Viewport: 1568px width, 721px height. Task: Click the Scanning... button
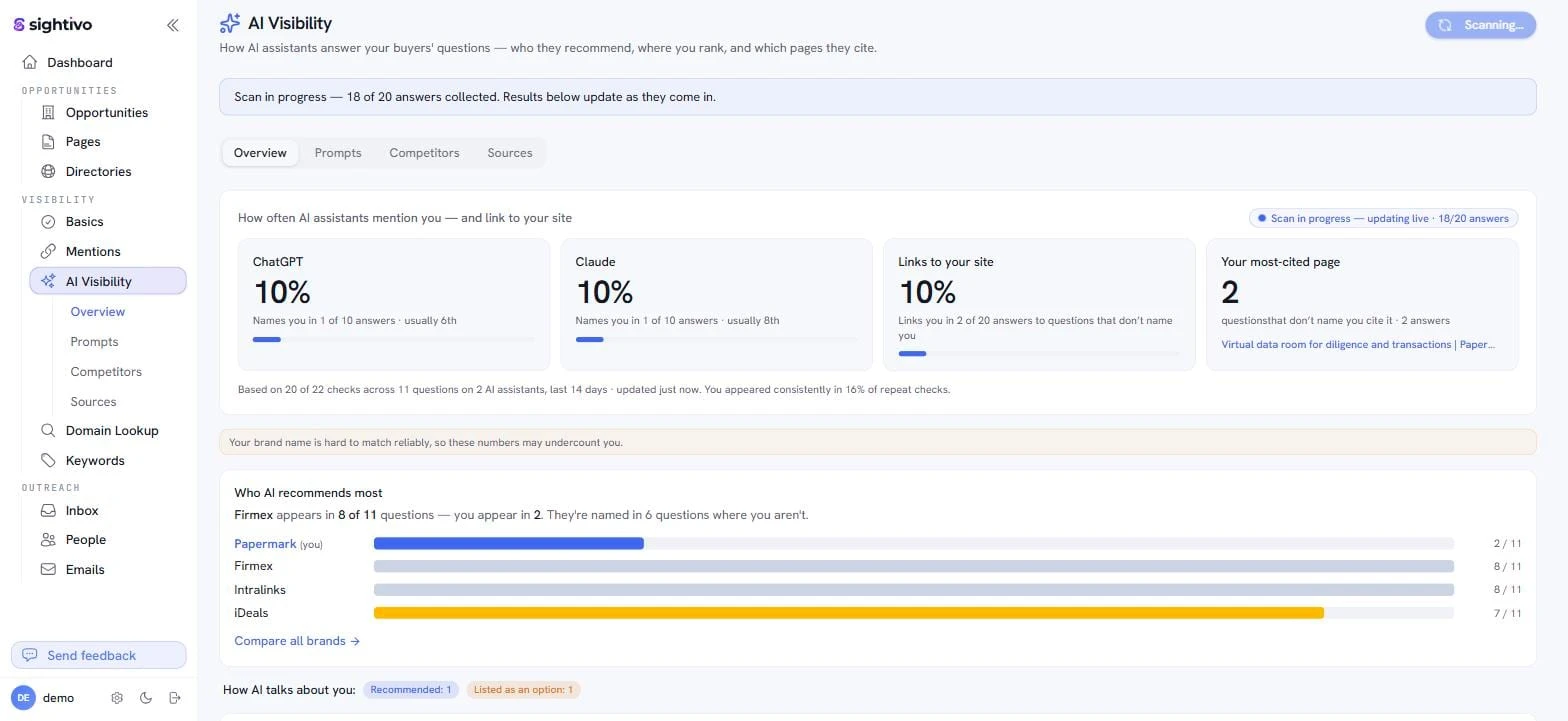[1480, 25]
